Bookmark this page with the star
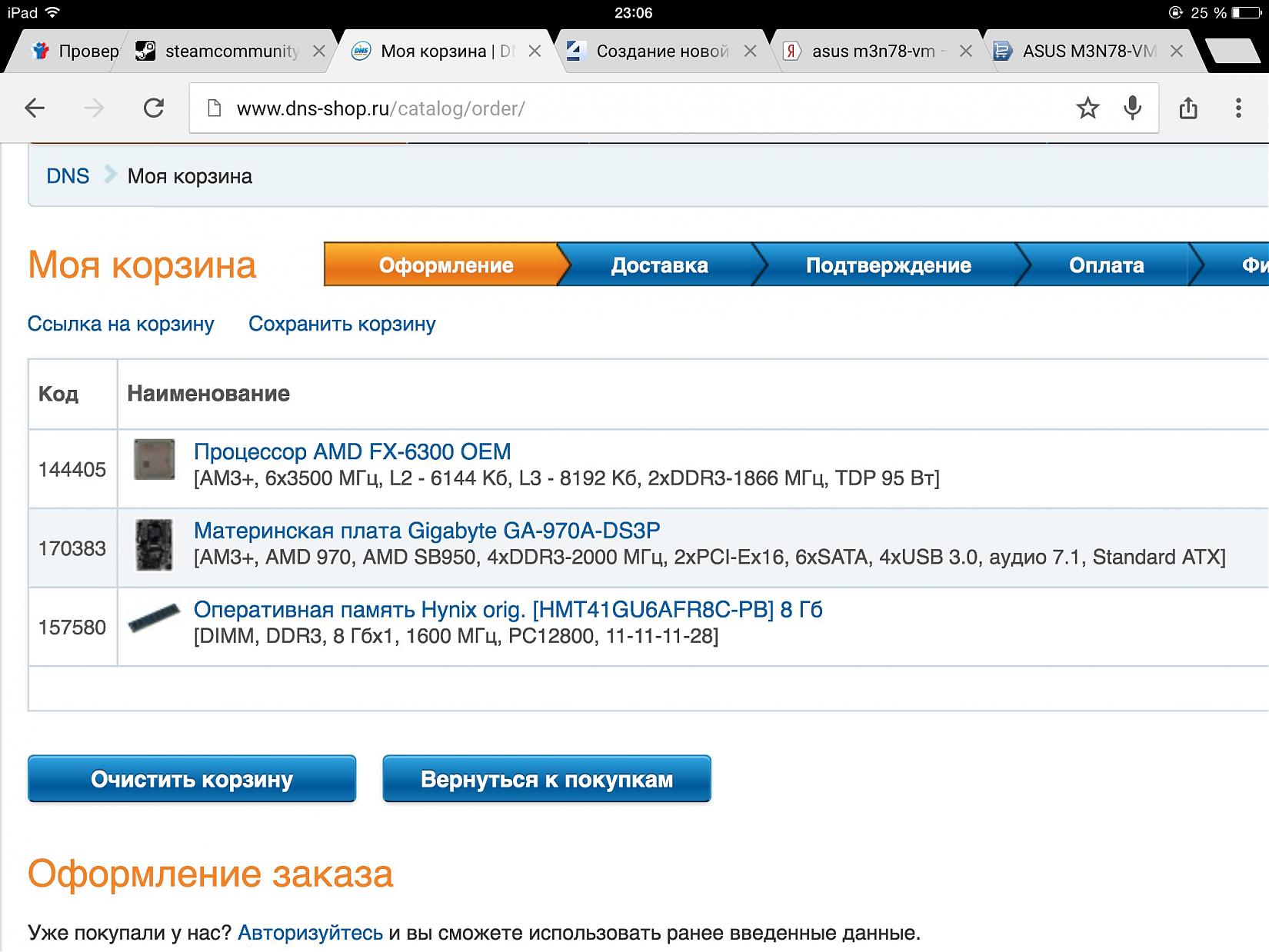The width and height of the screenshot is (1269, 952). pyautogui.click(x=1087, y=108)
